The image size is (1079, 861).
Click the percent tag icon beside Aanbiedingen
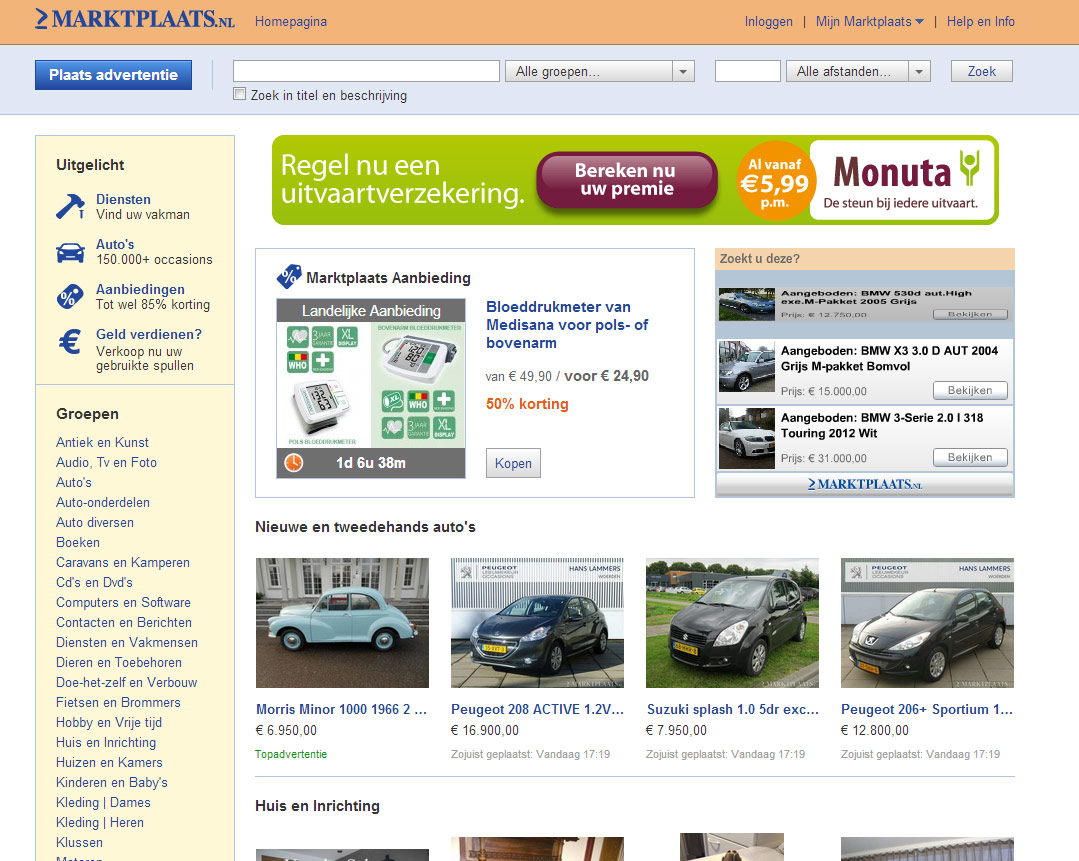[70, 297]
